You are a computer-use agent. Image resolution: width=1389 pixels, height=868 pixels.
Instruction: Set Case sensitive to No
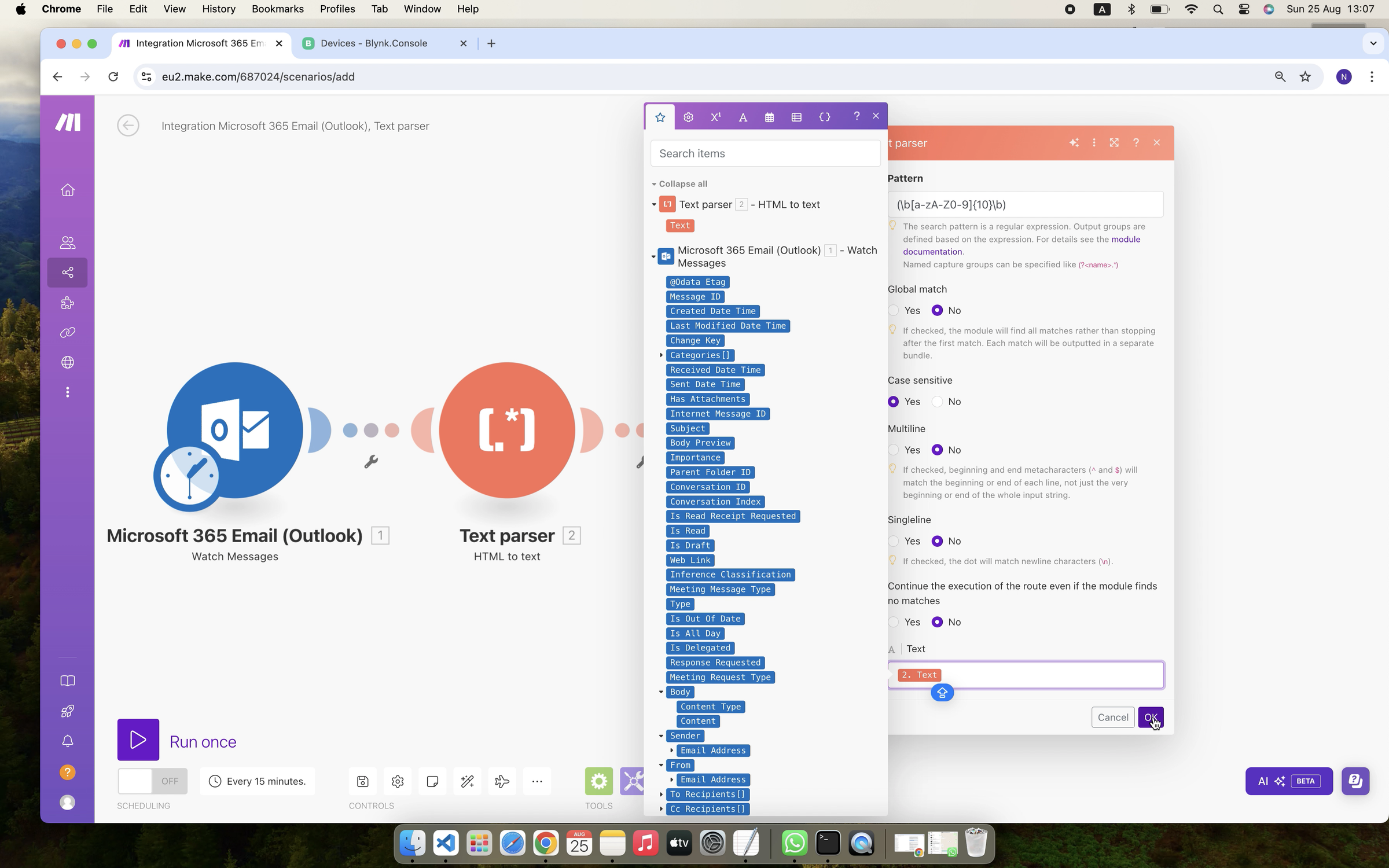[937, 402]
